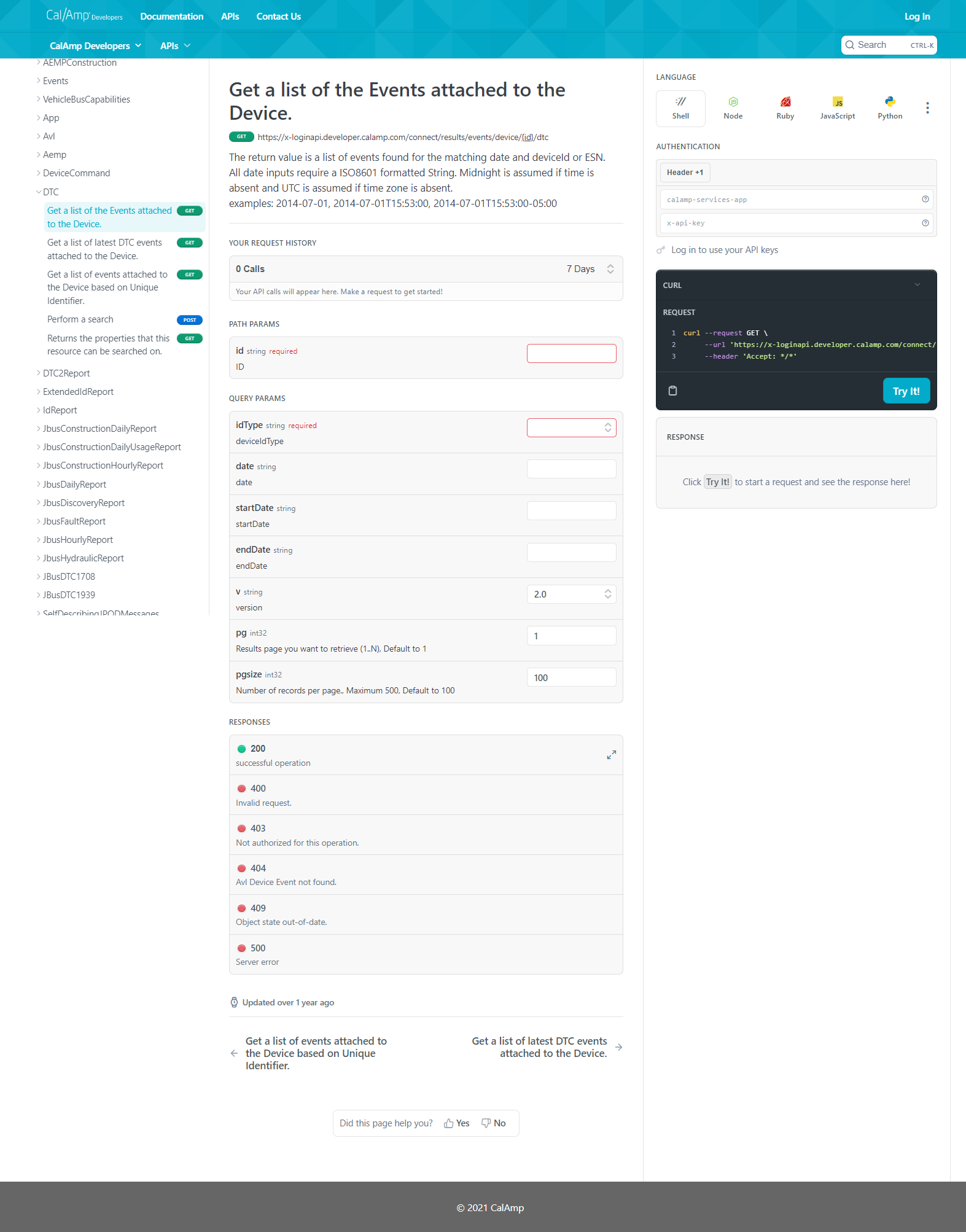Click the CalAmp Developers logo

coord(84,15)
